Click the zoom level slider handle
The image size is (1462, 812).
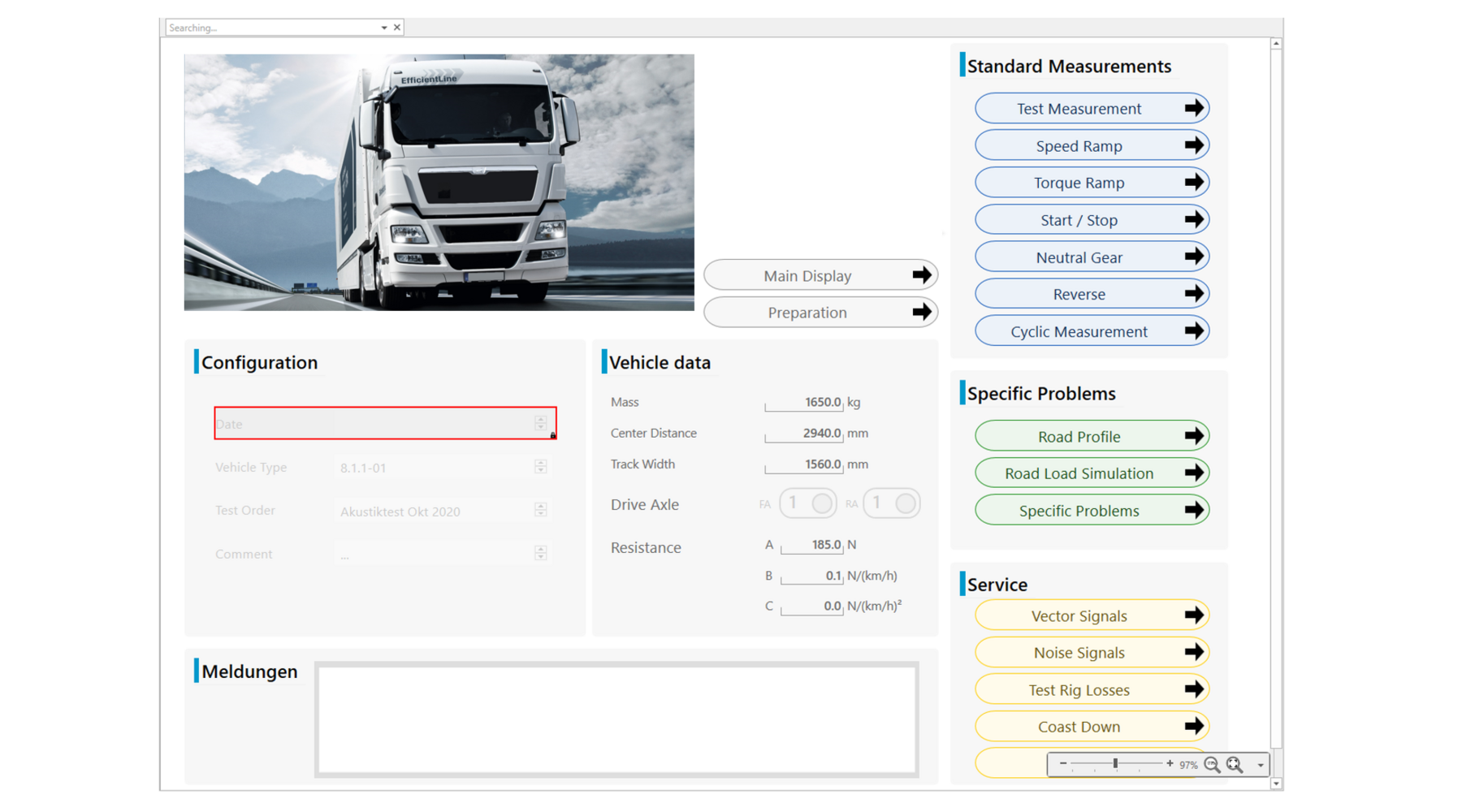pyautogui.click(x=1116, y=763)
